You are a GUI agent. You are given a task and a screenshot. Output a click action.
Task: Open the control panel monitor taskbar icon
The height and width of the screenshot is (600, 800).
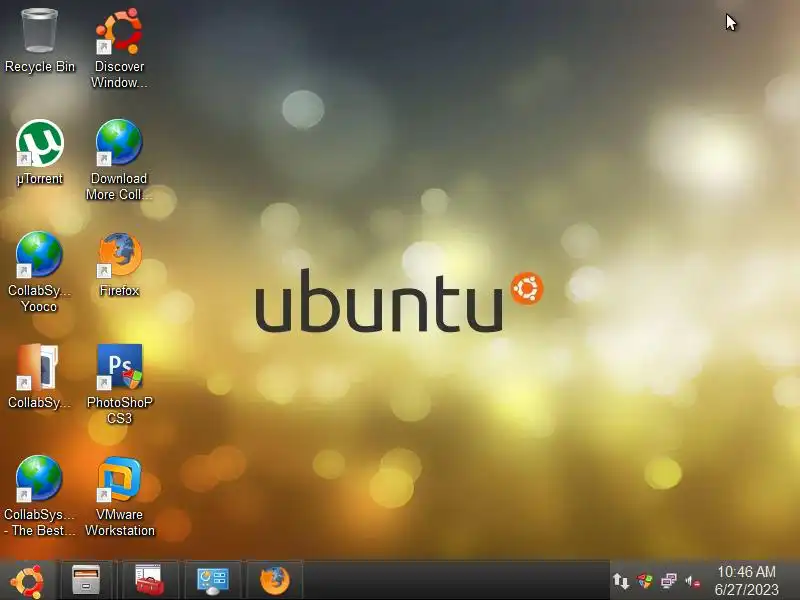coord(212,580)
